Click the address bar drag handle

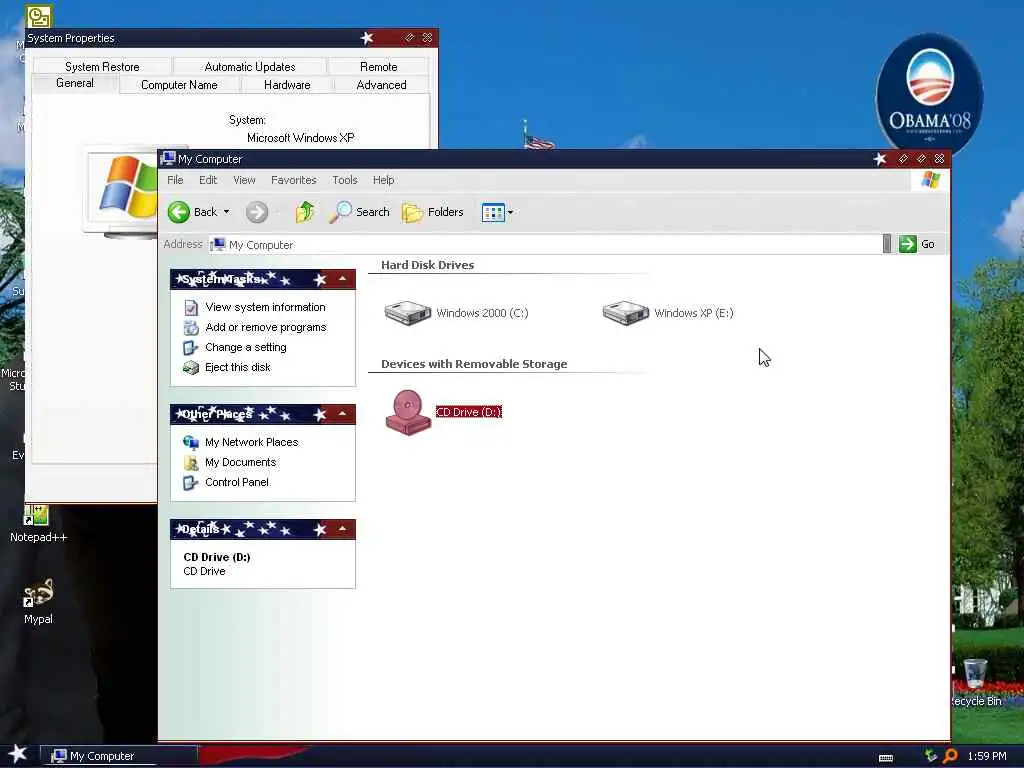click(886, 244)
